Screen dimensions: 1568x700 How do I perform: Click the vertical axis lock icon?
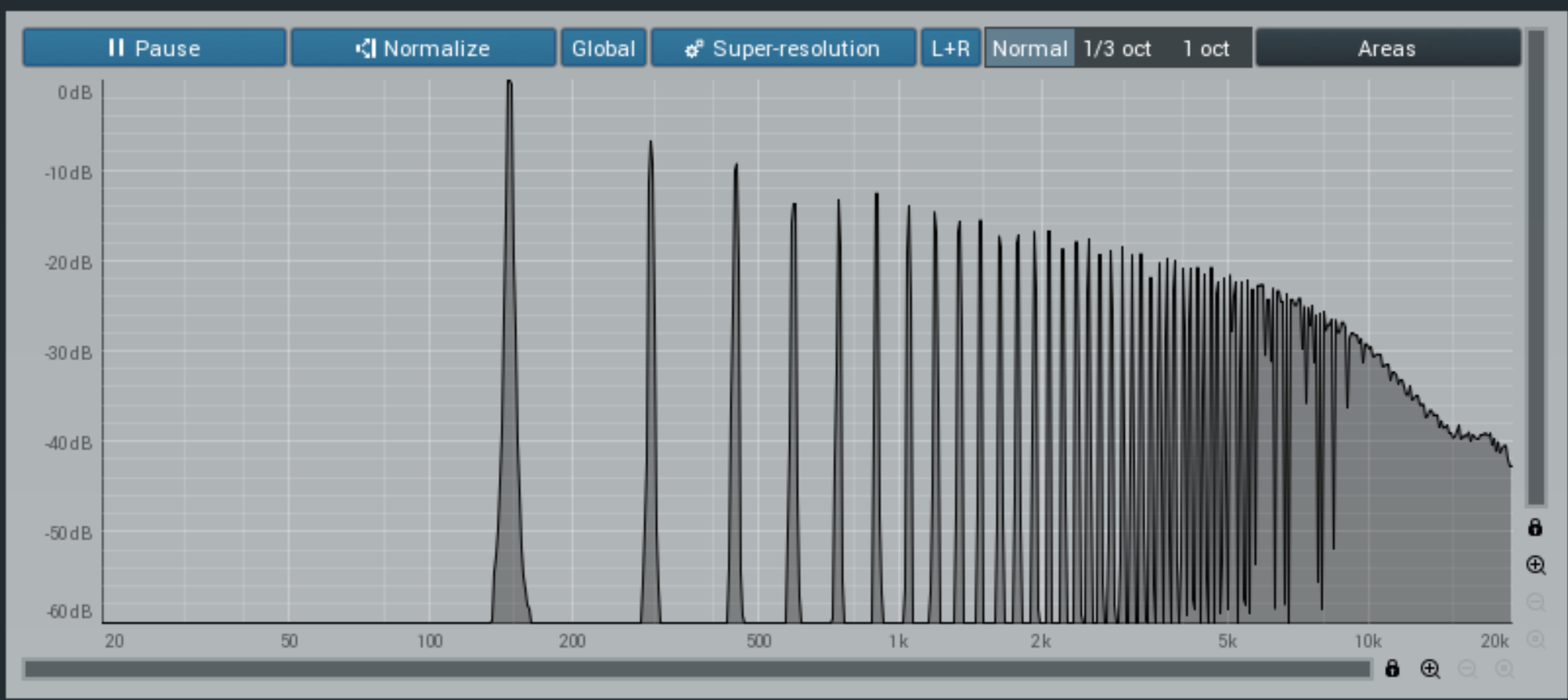point(1535,528)
